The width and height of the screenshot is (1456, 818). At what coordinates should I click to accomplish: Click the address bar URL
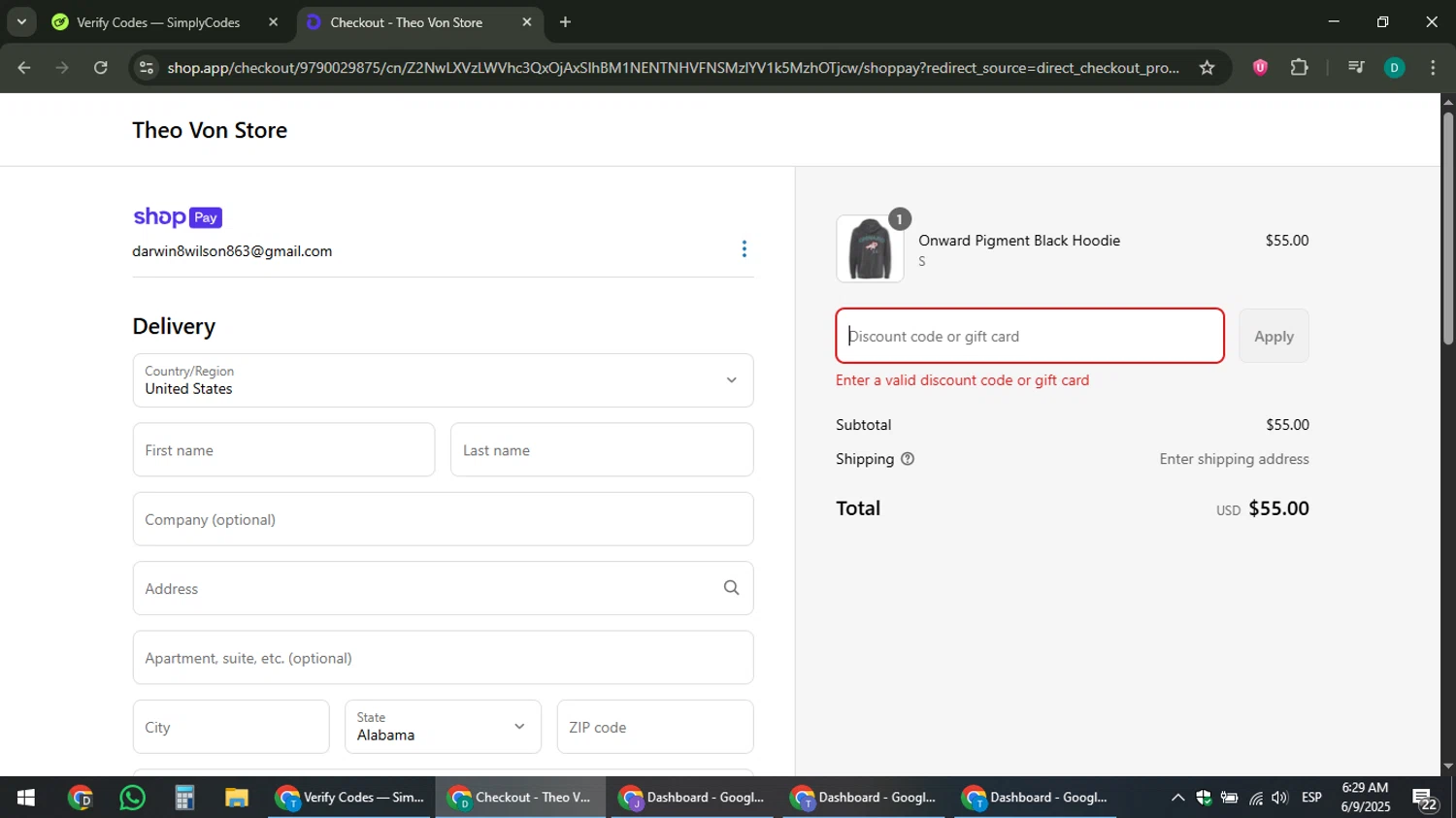673,68
